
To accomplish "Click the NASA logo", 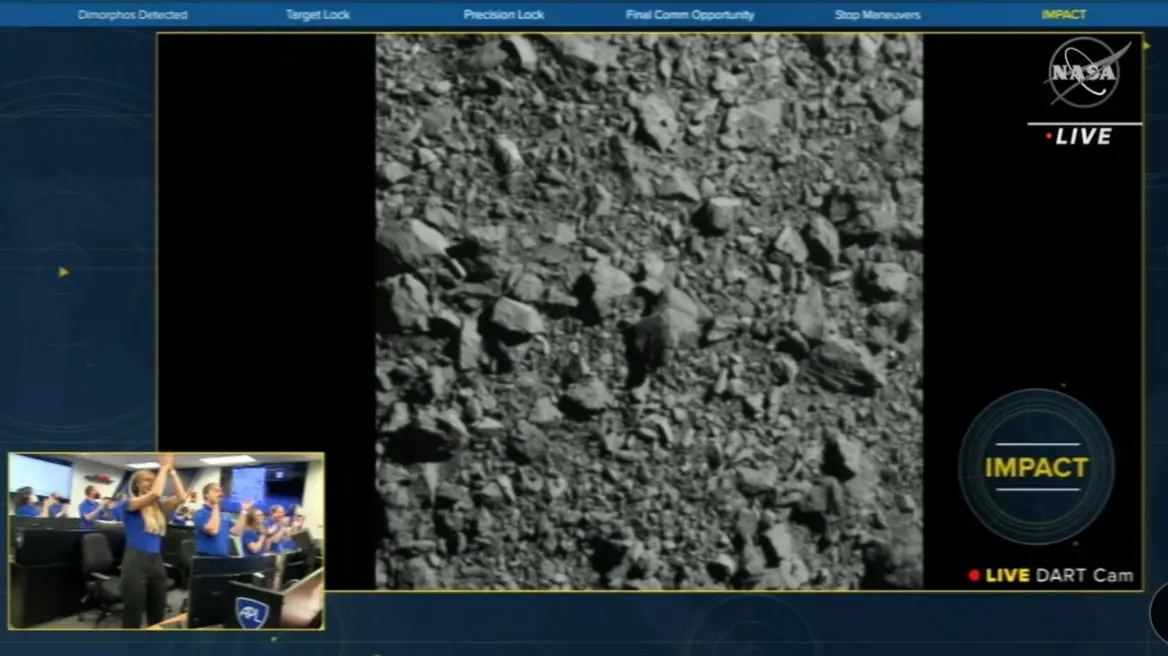I will 1086,74.
